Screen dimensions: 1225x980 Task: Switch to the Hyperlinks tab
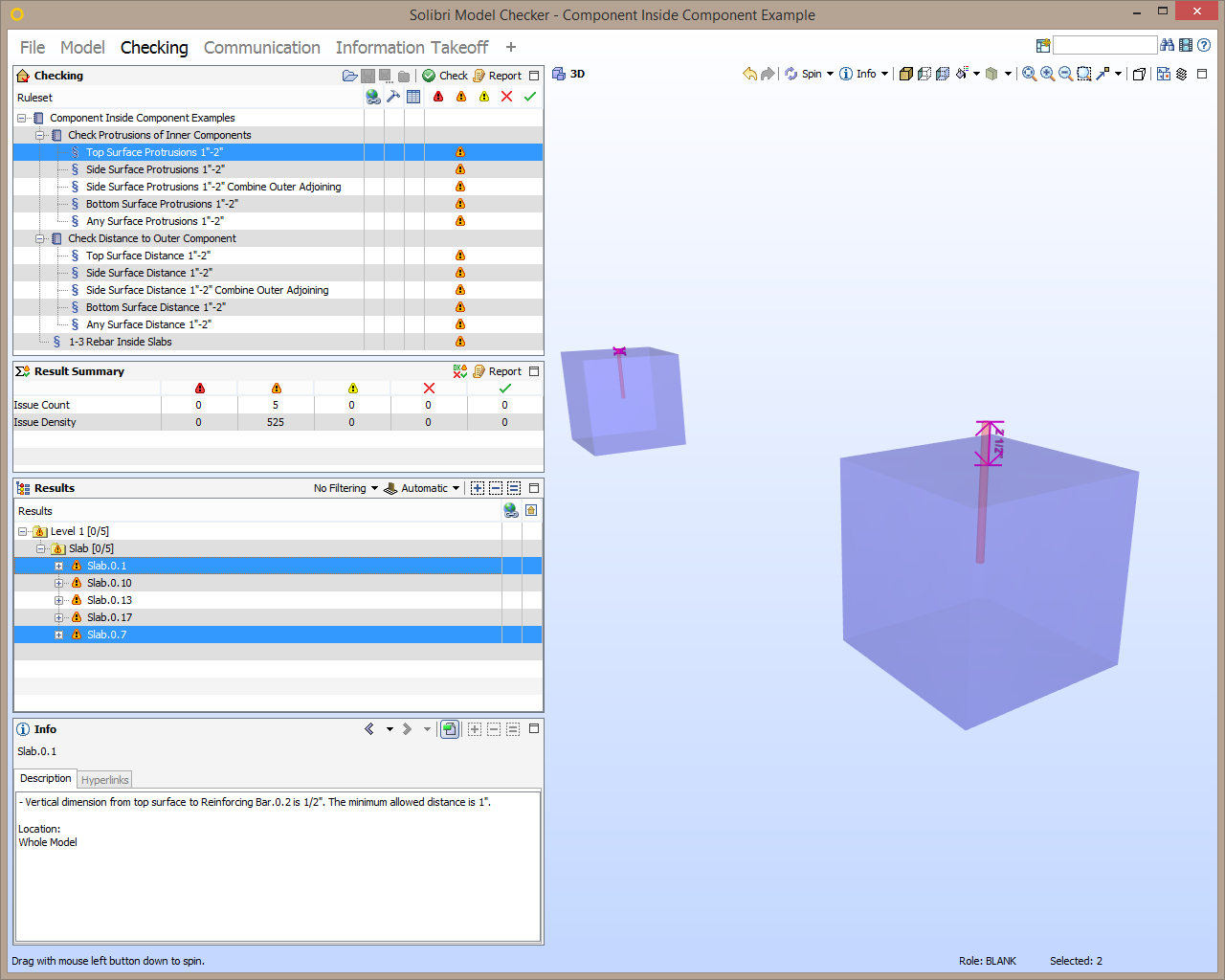point(104,780)
